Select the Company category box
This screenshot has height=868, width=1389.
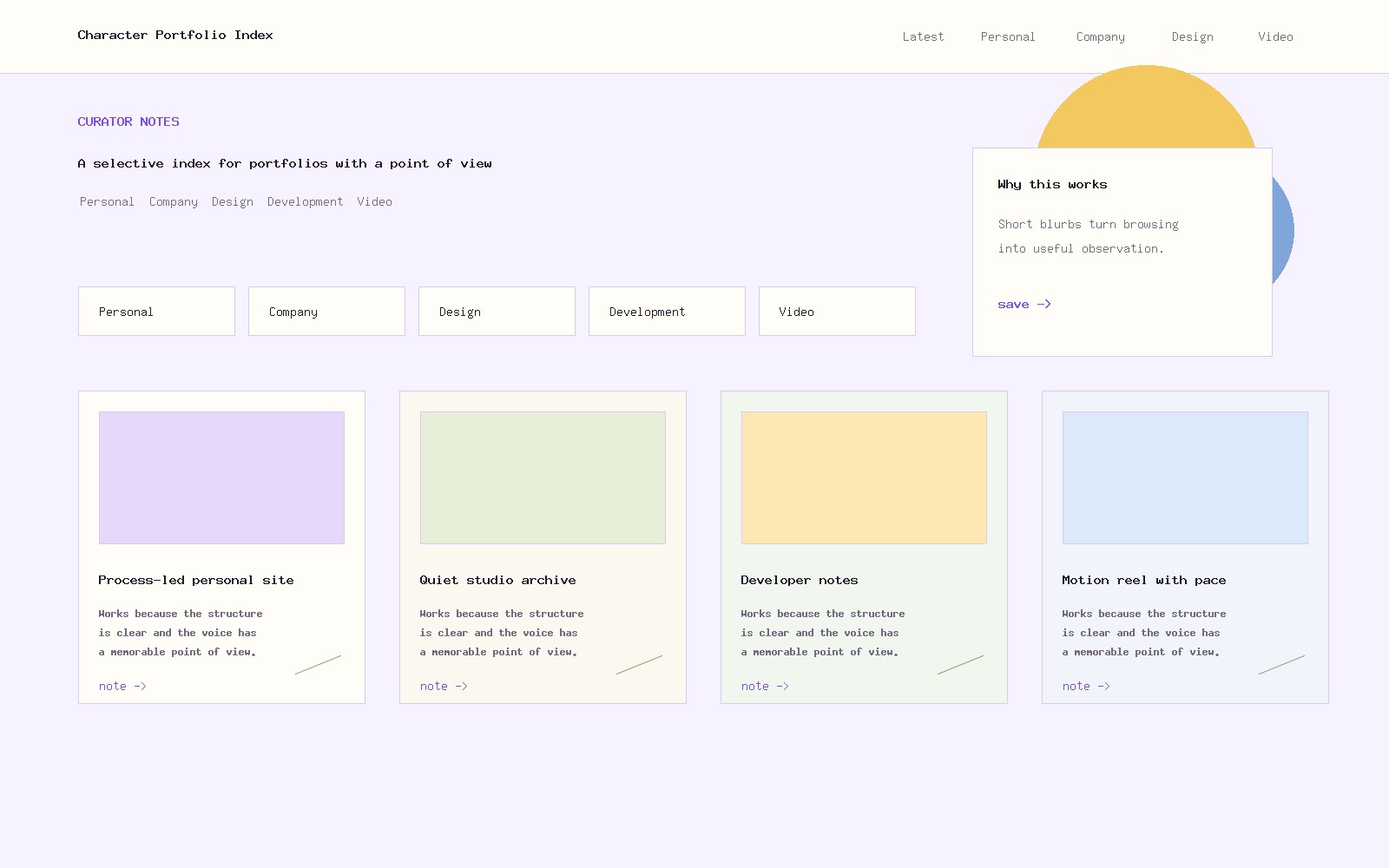326,312
